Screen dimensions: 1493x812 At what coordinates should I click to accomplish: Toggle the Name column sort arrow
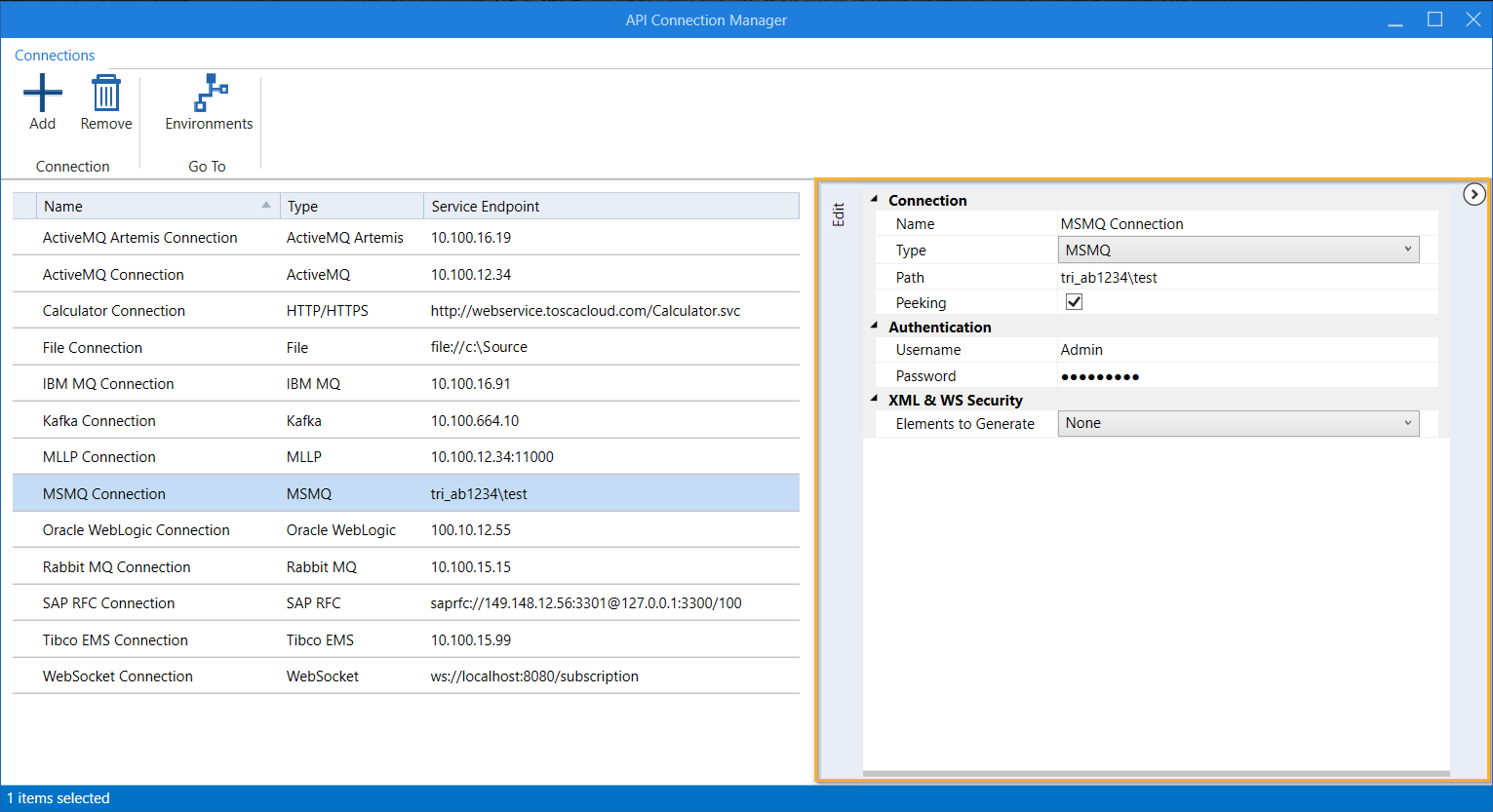tap(266, 205)
